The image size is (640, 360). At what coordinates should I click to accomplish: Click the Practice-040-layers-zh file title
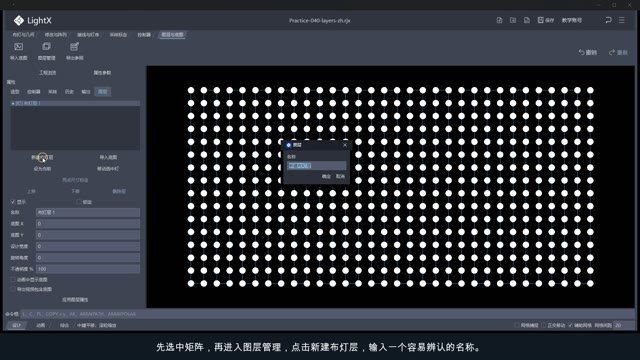(x=320, y=20)
